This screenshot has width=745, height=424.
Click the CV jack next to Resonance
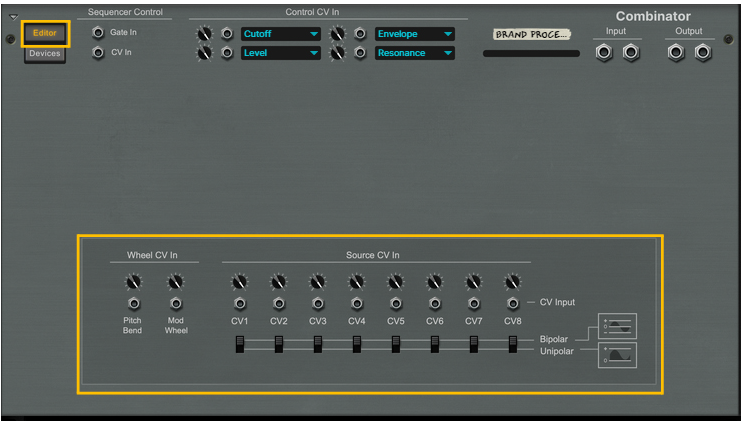[360, 53]
